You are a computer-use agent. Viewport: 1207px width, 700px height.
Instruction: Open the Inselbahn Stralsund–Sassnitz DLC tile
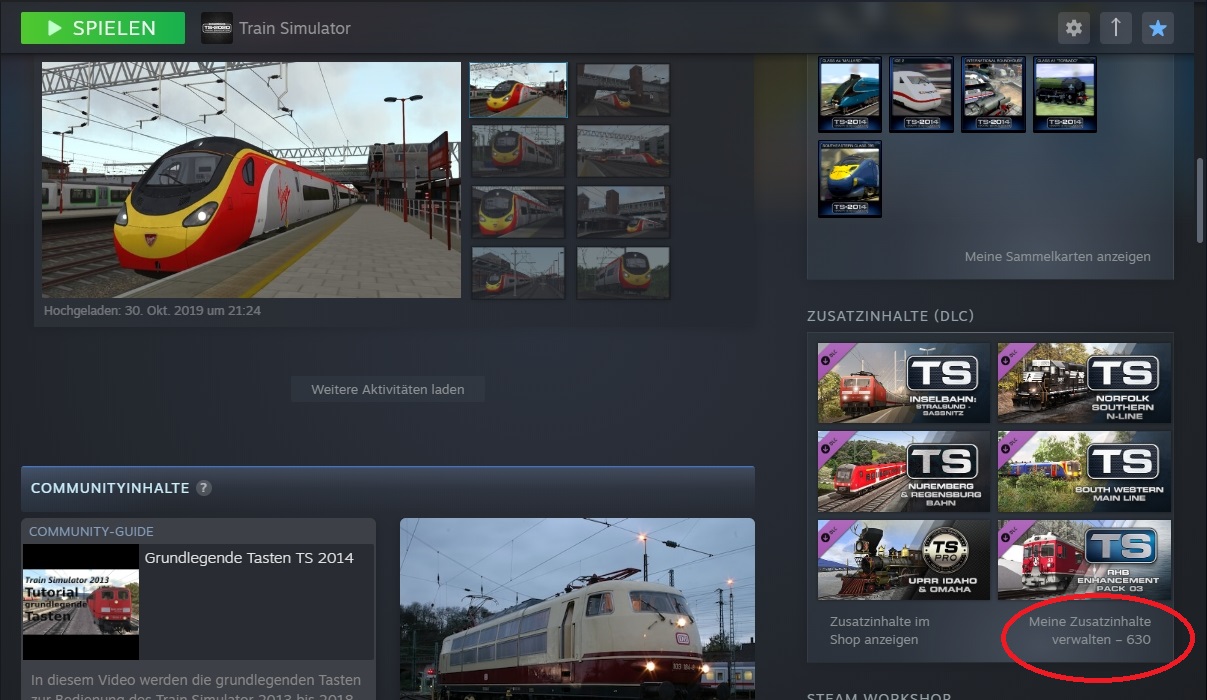tap(904, 383)
